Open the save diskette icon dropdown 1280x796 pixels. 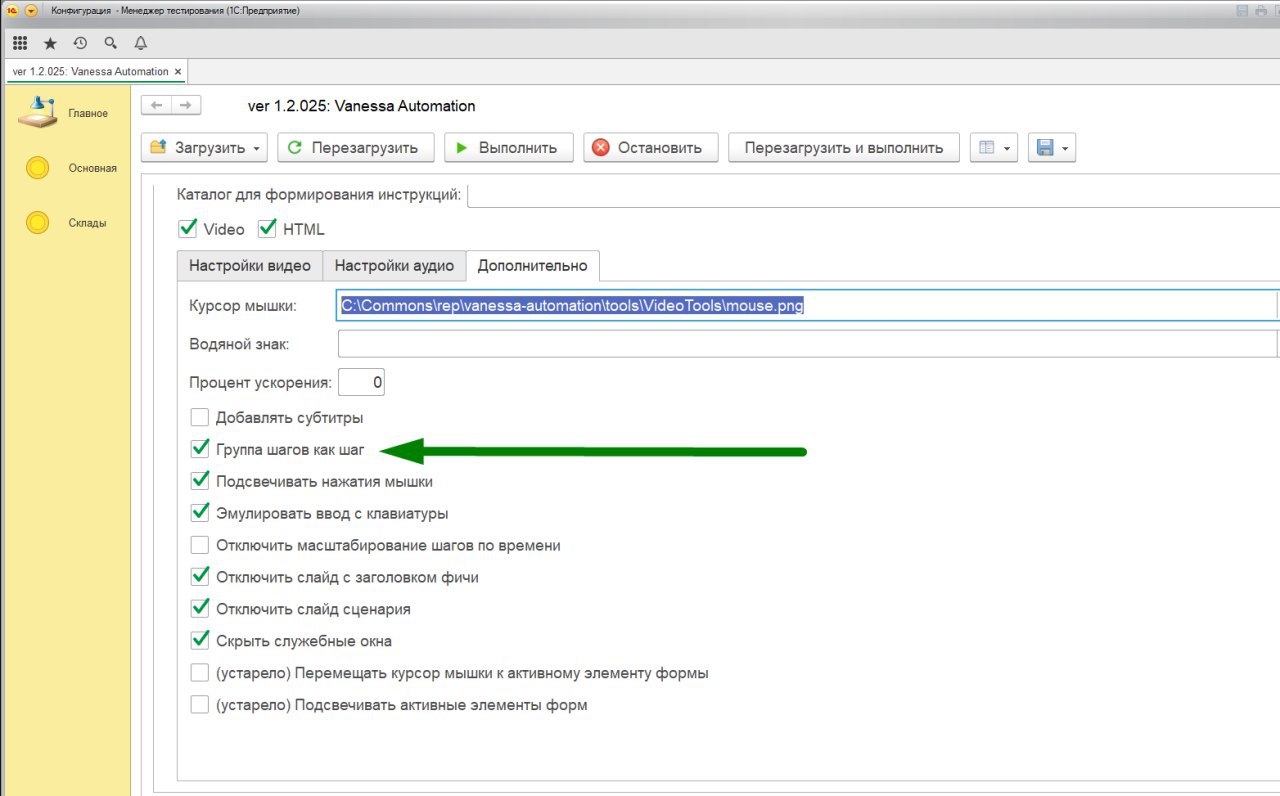1051,147
